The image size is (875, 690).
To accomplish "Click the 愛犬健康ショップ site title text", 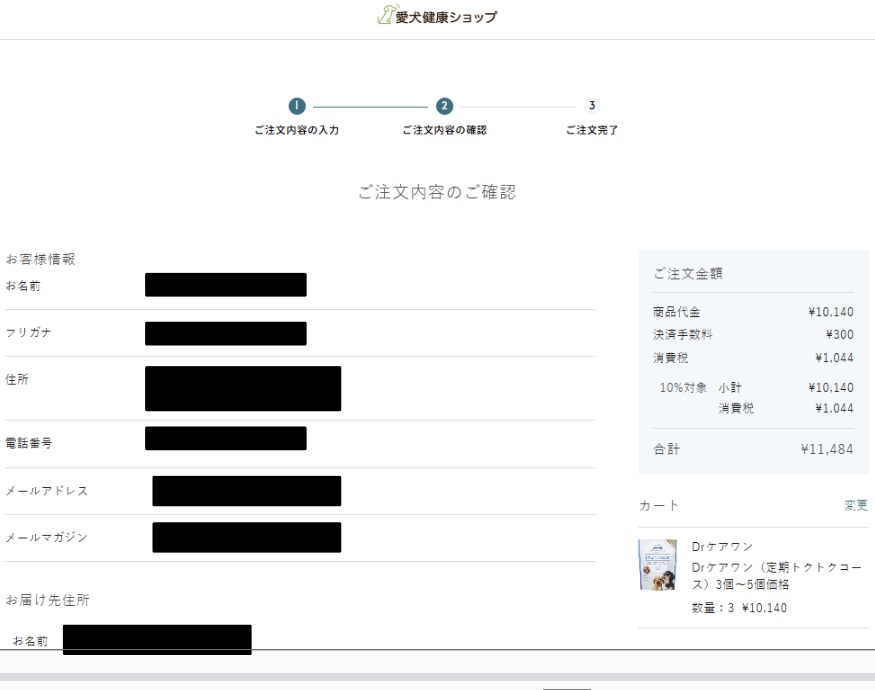I will 446,17.
